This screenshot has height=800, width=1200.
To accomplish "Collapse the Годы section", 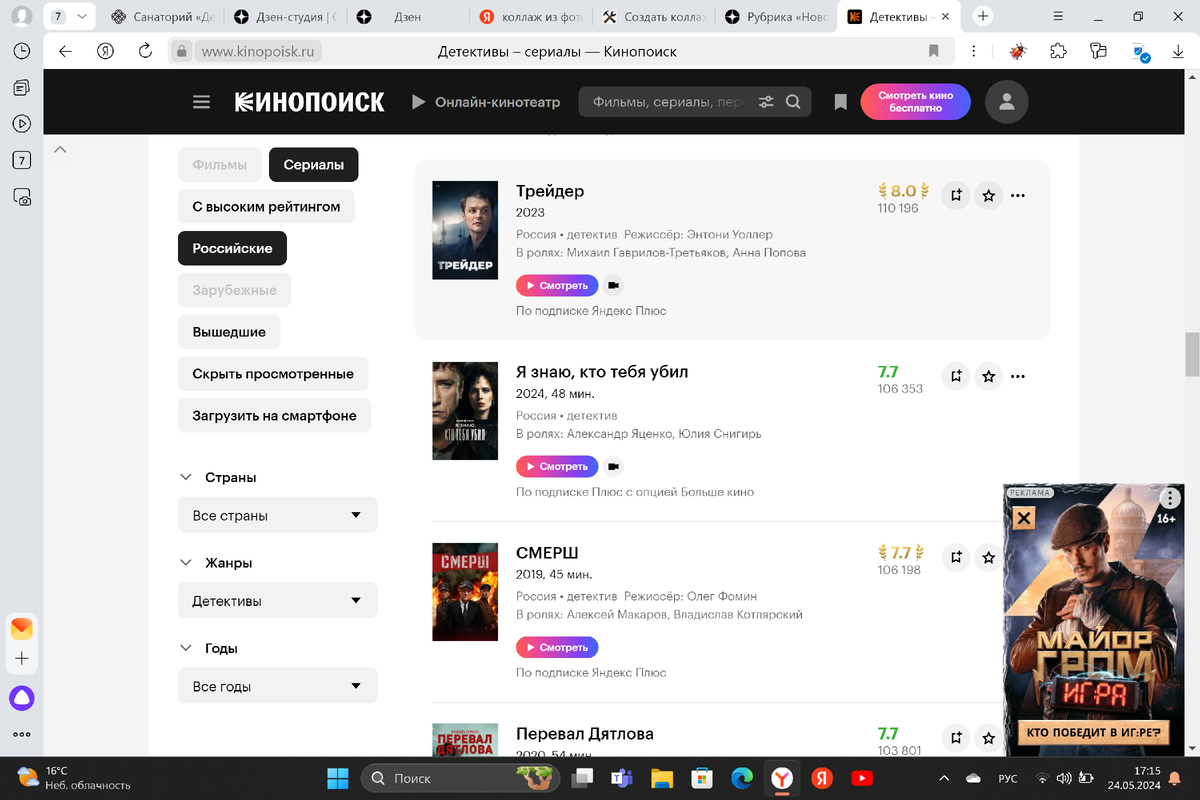I will coord(185,648).
